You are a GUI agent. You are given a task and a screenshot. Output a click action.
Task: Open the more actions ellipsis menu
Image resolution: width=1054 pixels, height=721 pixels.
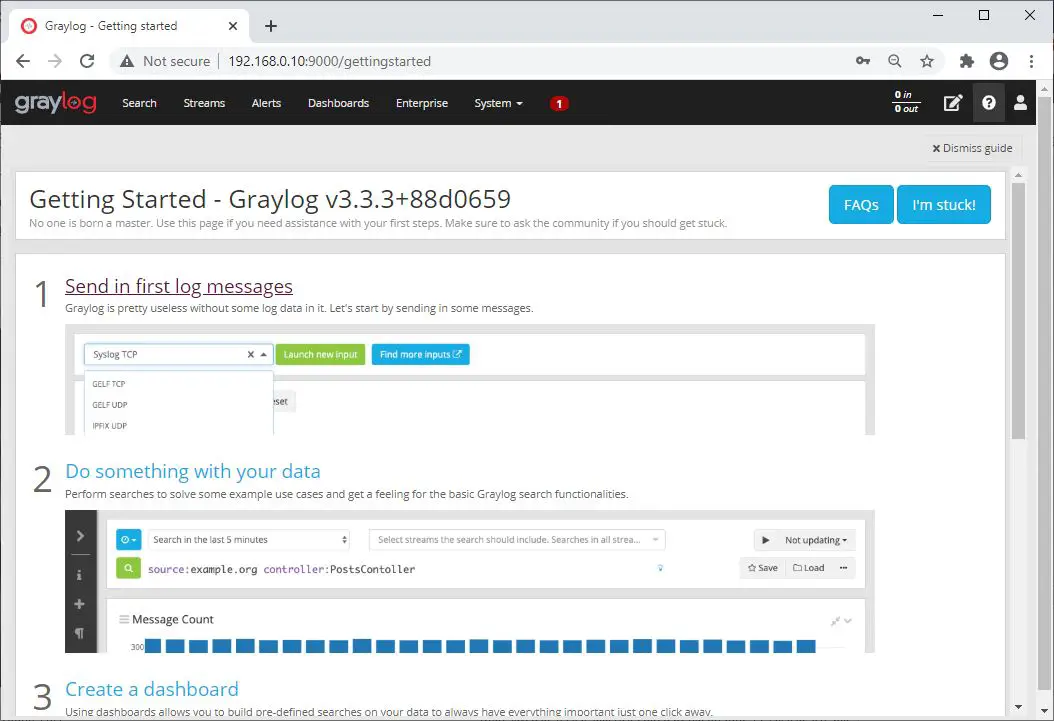pyautogui.click(x=843, y=568)
